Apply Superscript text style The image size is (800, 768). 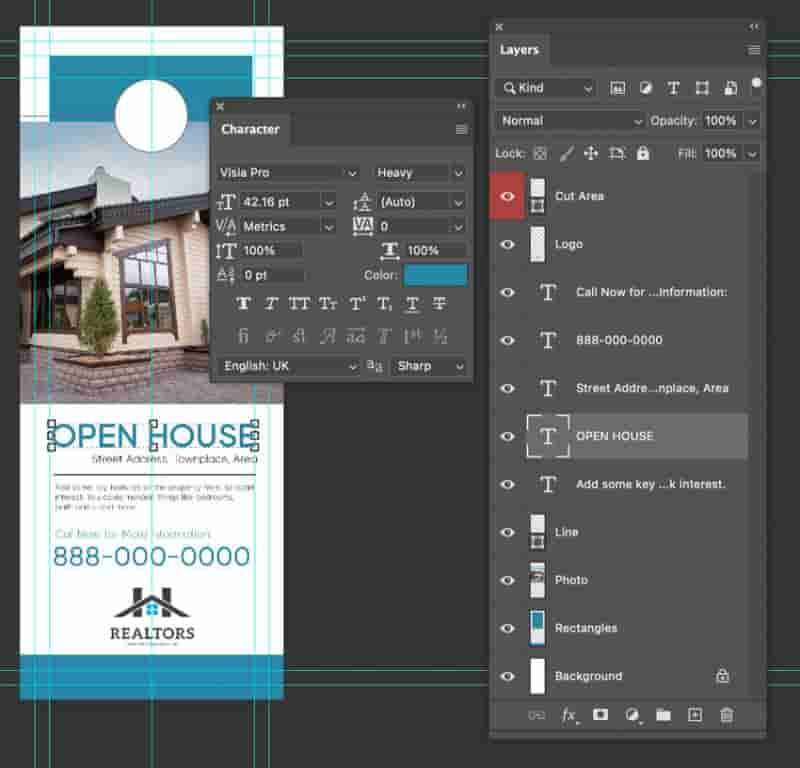coord(357,304)
